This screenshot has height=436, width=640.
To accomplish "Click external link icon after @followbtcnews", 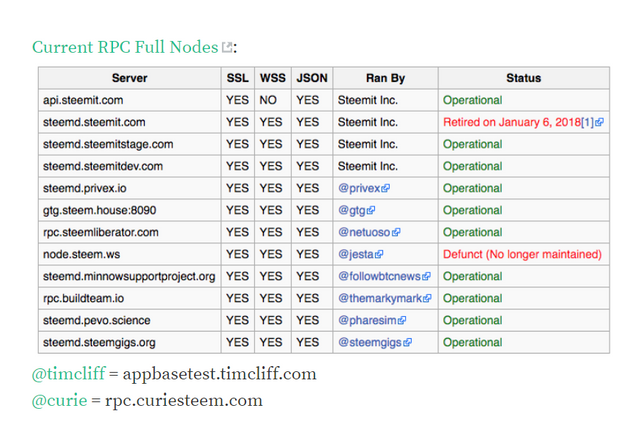I will click(x=426, y=276).
